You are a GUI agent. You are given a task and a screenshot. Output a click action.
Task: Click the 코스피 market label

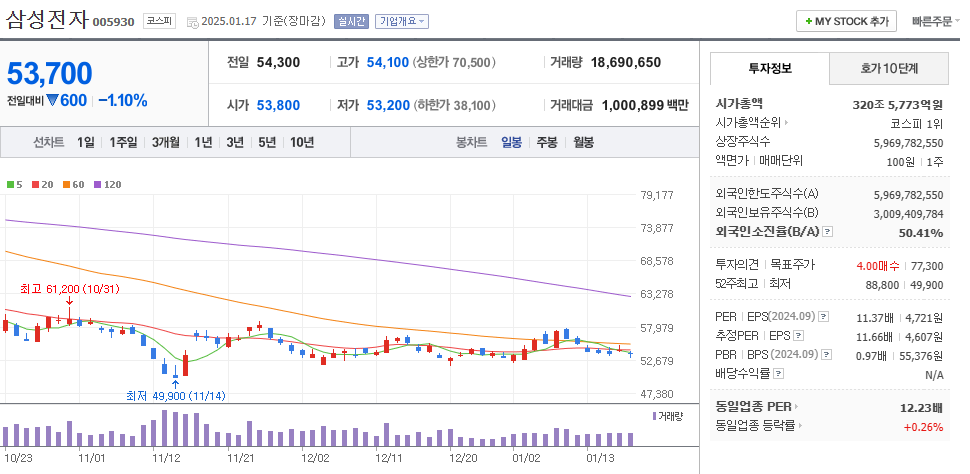[x=160, y=21]
